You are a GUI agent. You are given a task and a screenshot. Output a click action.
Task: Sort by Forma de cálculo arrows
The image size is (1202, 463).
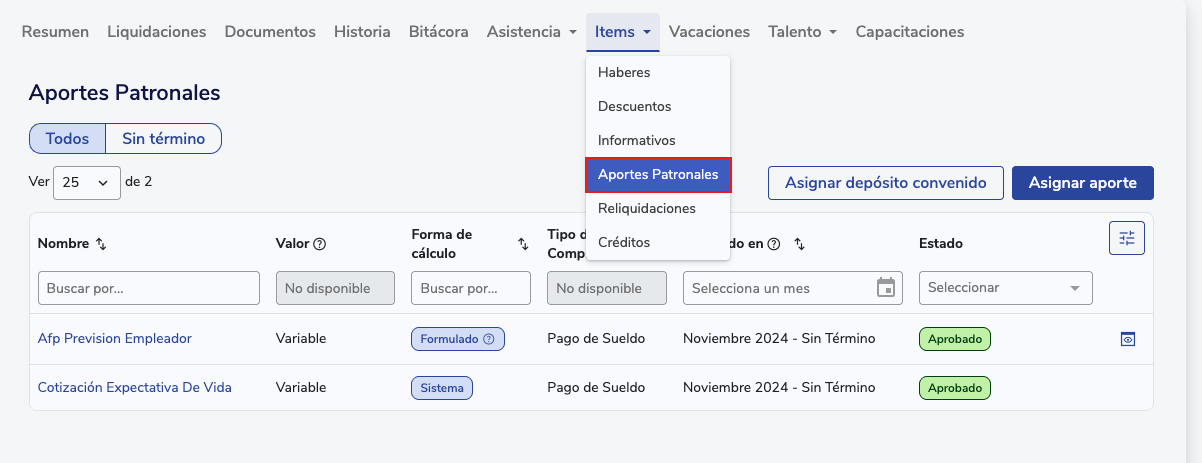tap(522, 244)
